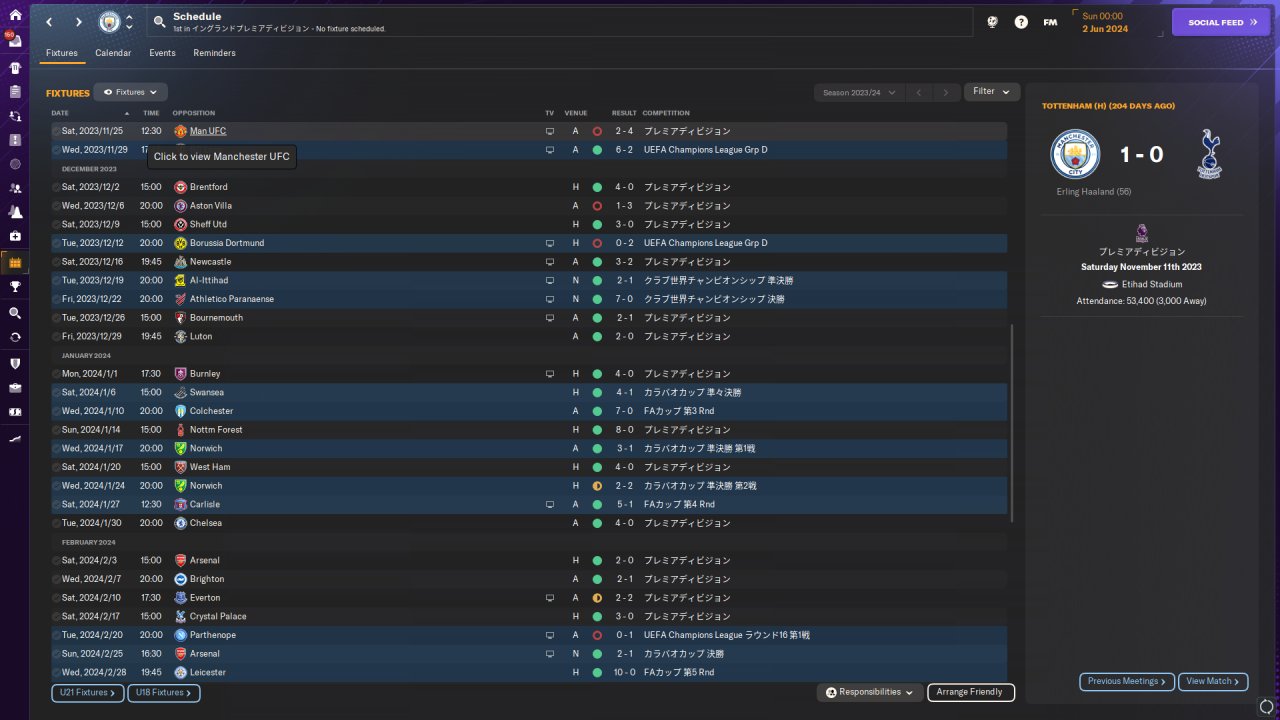Screen dimensions: 1280x720
Task: Open the briefcase icon in sidebar
Action: point(15,387)
